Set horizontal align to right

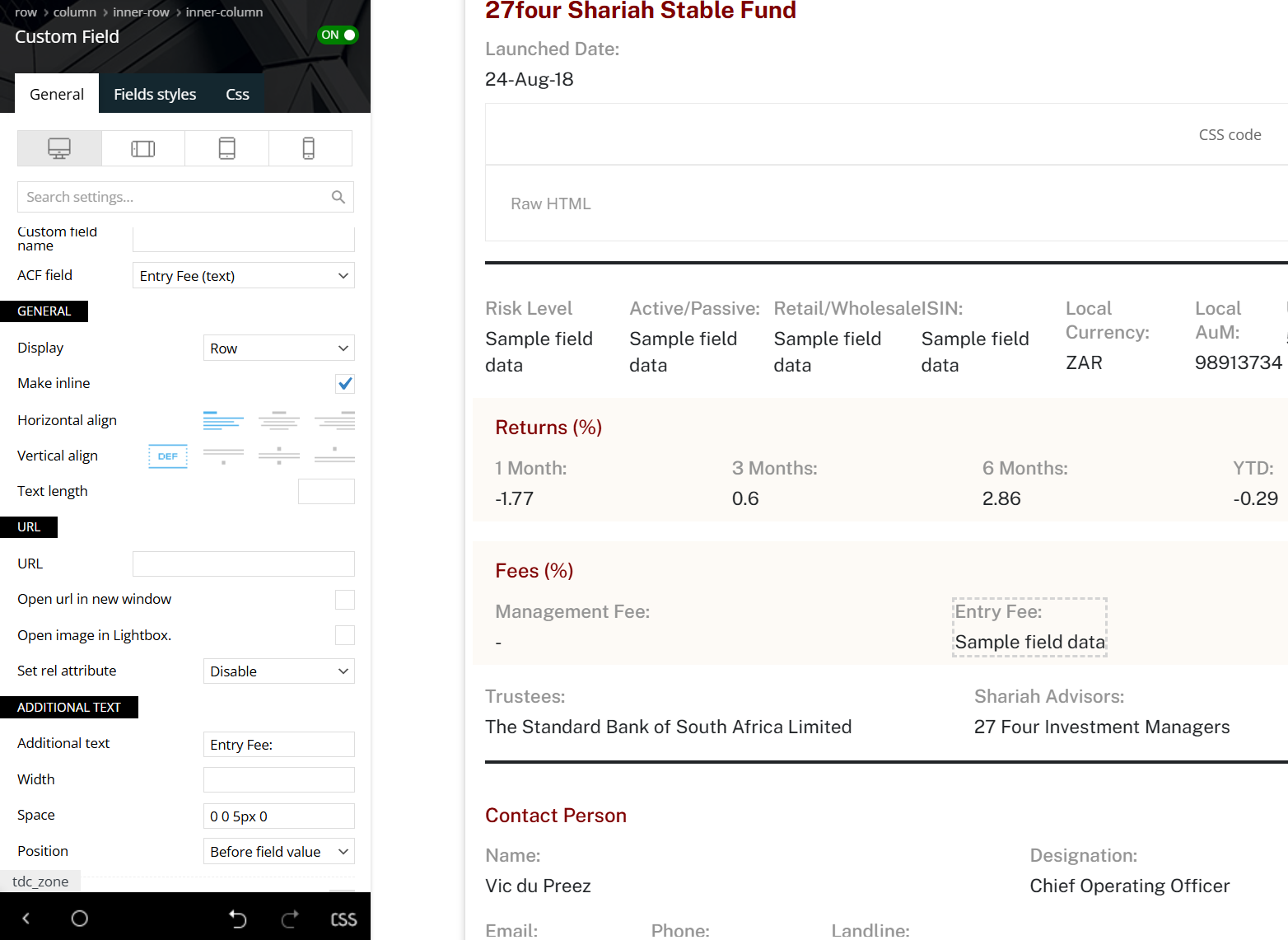pyautogui.click(x=334, y=420)
